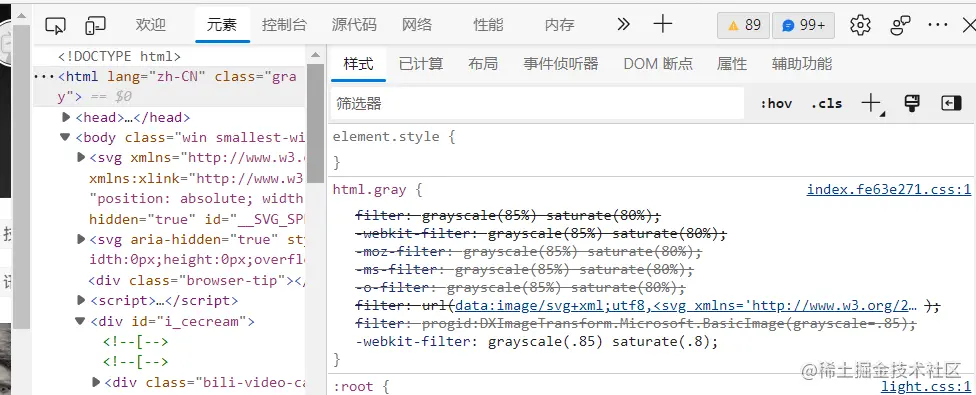Open more tabs chevron in DevTools
The image size is (976, 395).
click(623, 24)
